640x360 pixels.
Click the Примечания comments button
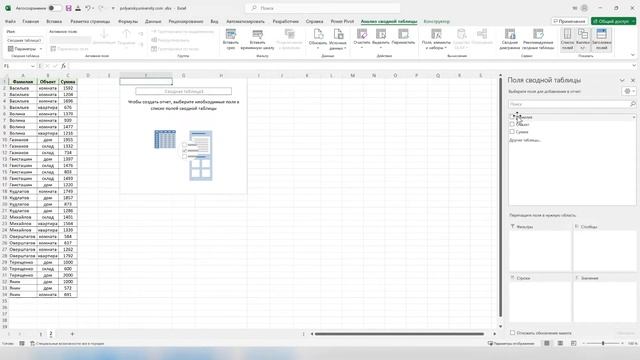[569, 21]
